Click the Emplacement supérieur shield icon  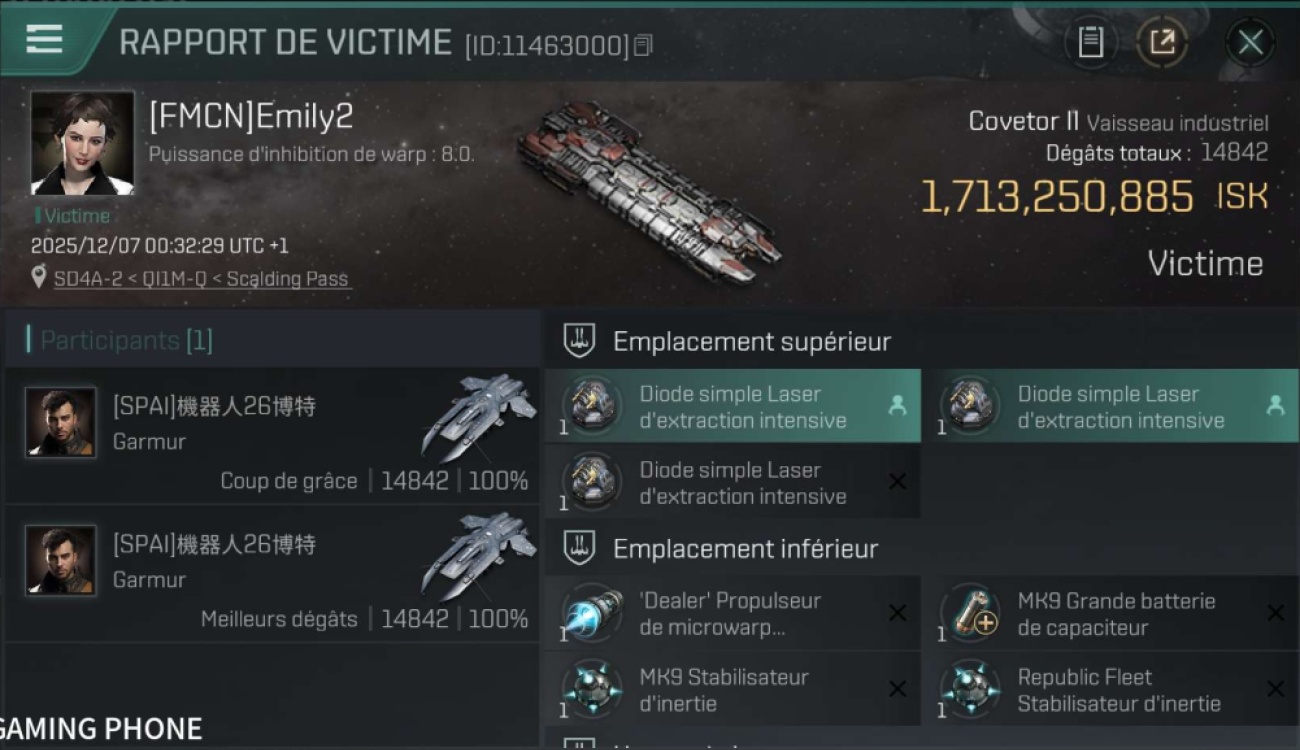coord(580,340)
